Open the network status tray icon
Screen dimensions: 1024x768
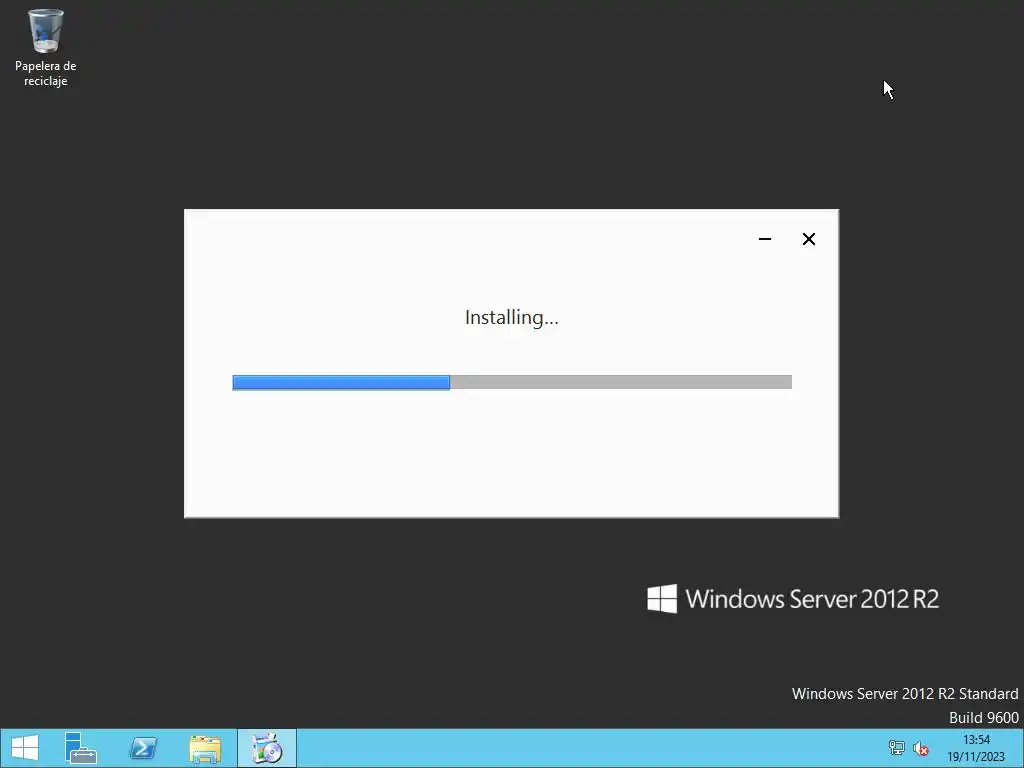(897, 748)
